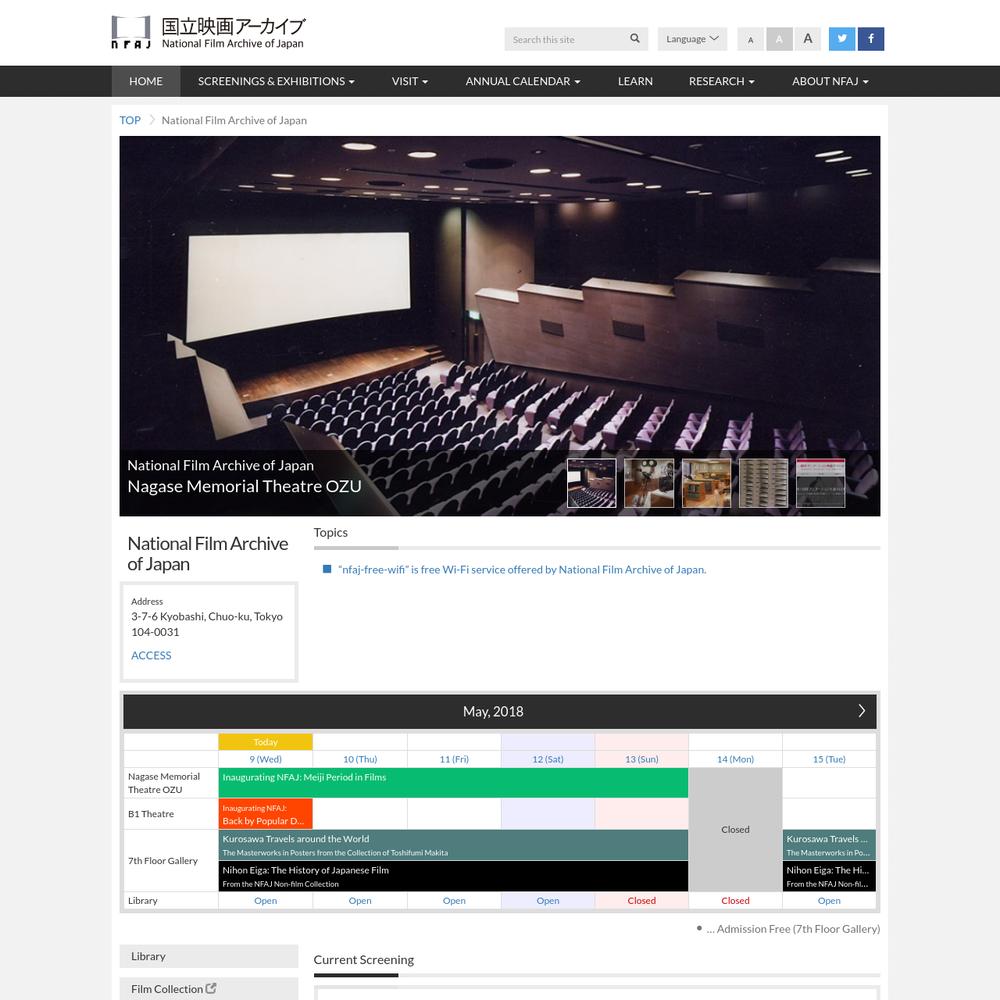Select the film camera slide thumbnail
The height and width of the screenshot is (1000, 1000).
649,483
